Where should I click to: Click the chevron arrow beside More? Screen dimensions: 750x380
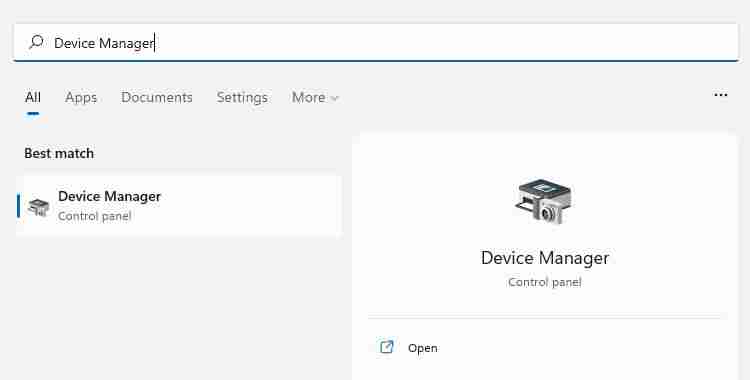[x=335, y=99]
